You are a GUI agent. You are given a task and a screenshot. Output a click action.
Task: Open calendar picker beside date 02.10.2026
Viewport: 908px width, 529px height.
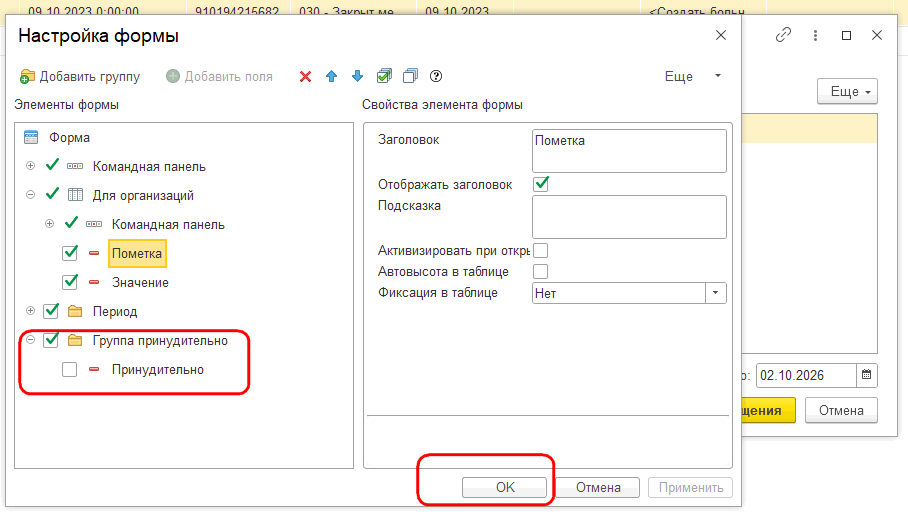point(866,374)
